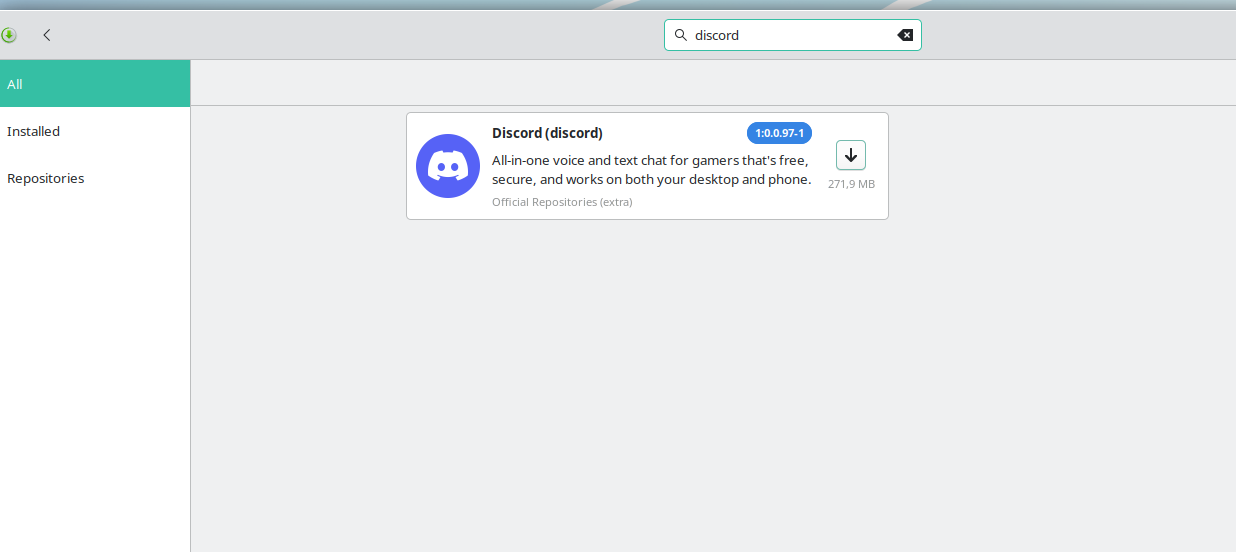The width and height of the screenshot is (1236, 552).
Task: Click the green download icon in header
Action: pyautogui.click(x=9, y=35)
